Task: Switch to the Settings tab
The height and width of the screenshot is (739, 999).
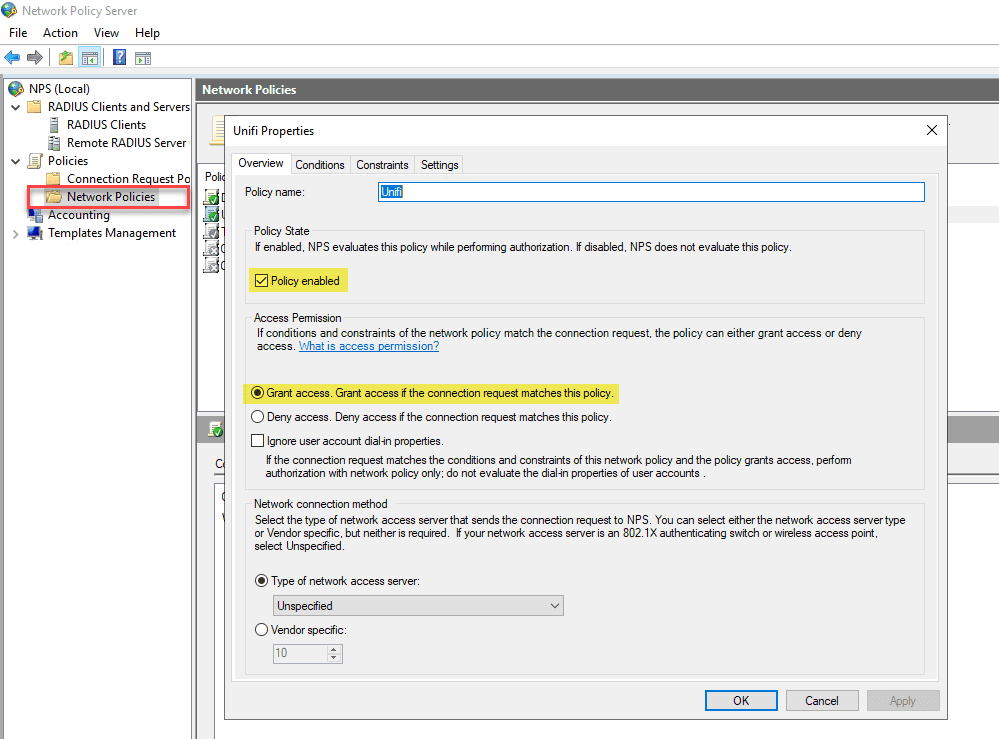Action: (x=440, y=164)
